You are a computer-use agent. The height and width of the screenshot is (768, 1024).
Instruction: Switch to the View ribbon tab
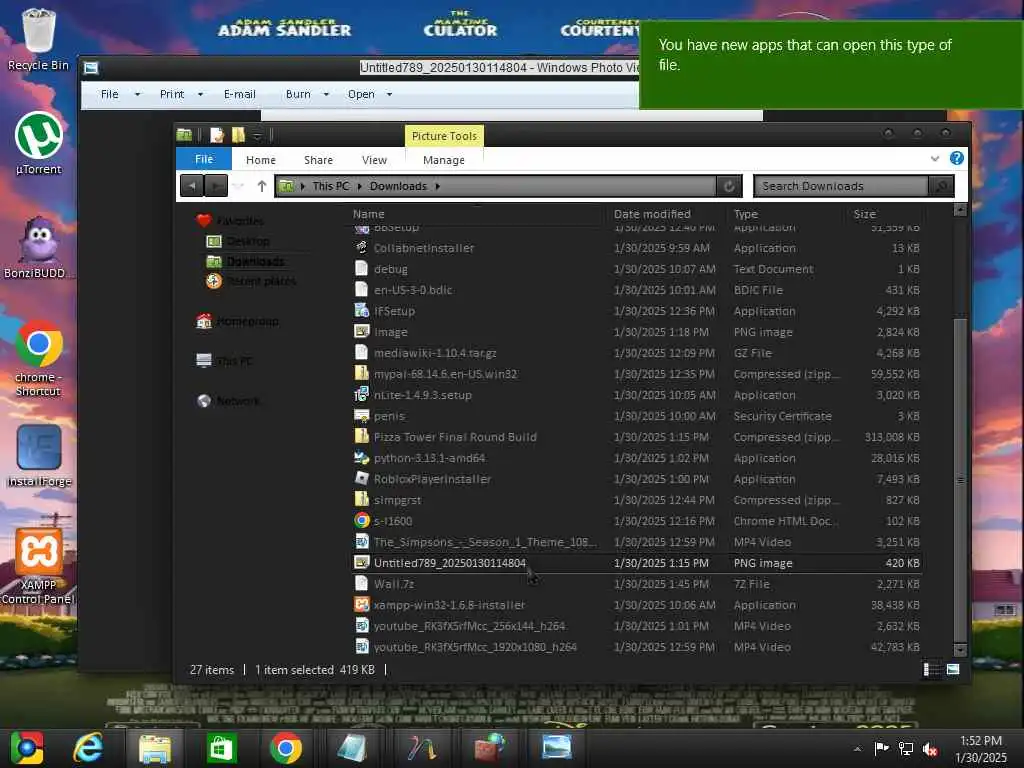coord(374,160)
